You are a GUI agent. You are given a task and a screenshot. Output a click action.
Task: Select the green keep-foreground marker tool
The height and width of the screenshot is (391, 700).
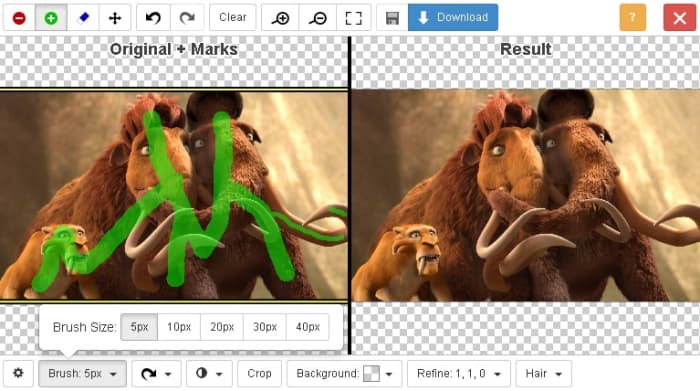click(x=51, y=18)
